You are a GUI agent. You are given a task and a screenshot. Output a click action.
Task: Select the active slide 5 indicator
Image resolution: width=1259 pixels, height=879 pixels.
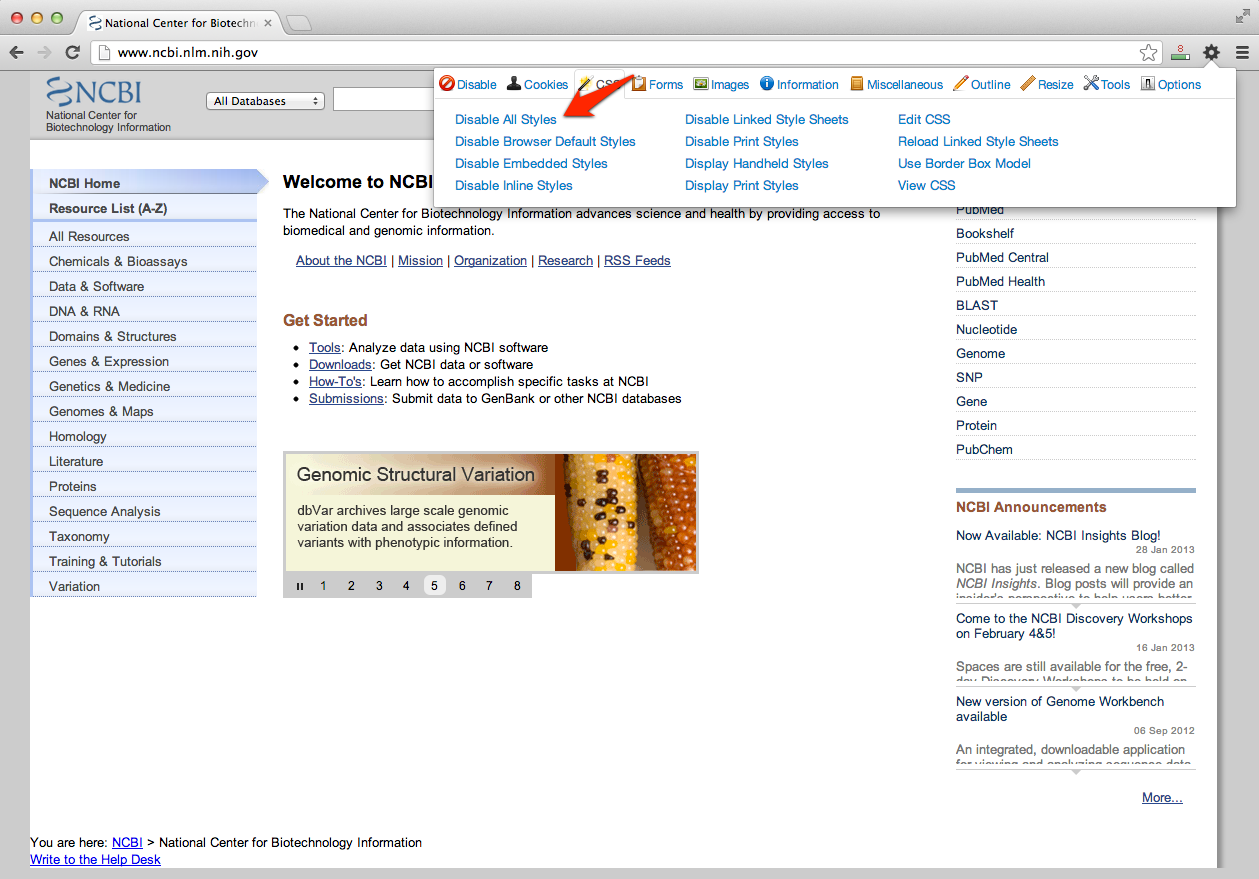pos(434,586)
